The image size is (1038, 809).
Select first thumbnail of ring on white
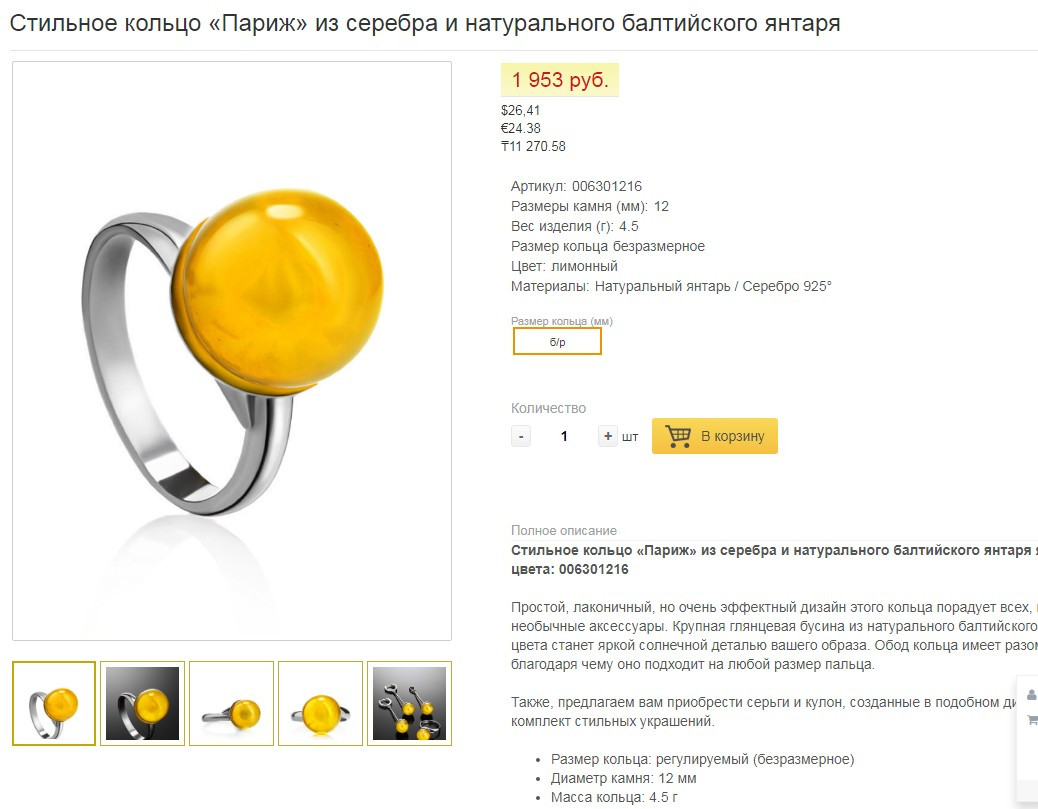point(54,703)
